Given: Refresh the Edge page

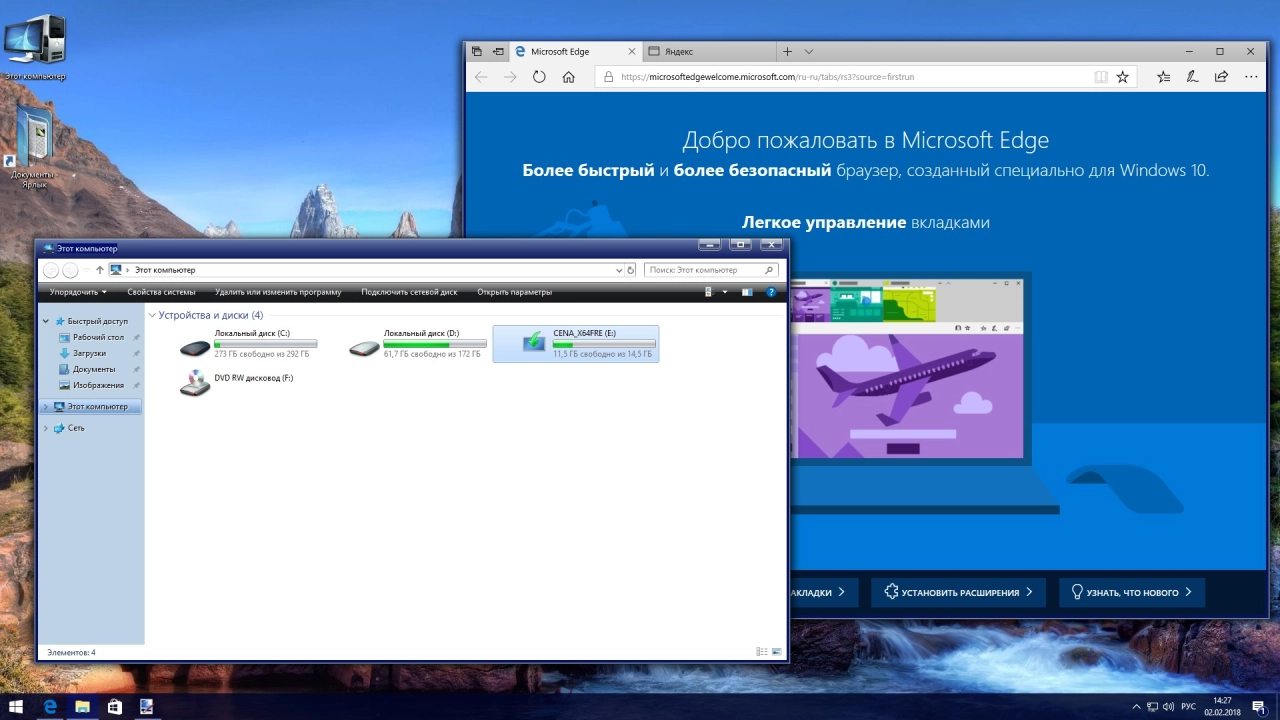Looking at the screenshot, I should 539,77.
